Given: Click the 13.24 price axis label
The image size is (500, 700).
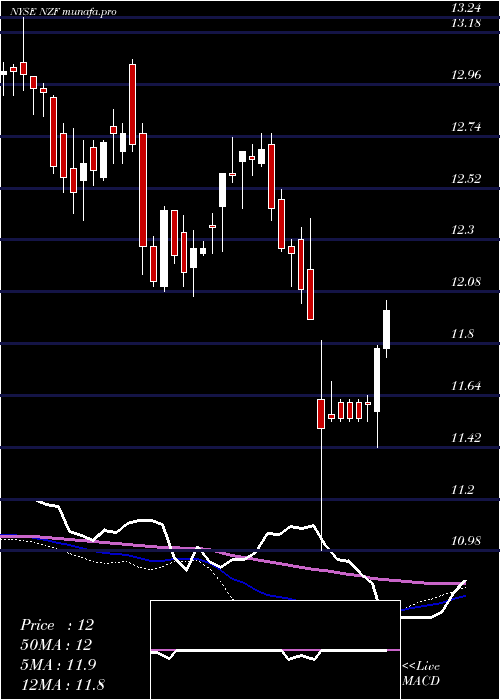Looking at the screenshot, I should point(466,8).
